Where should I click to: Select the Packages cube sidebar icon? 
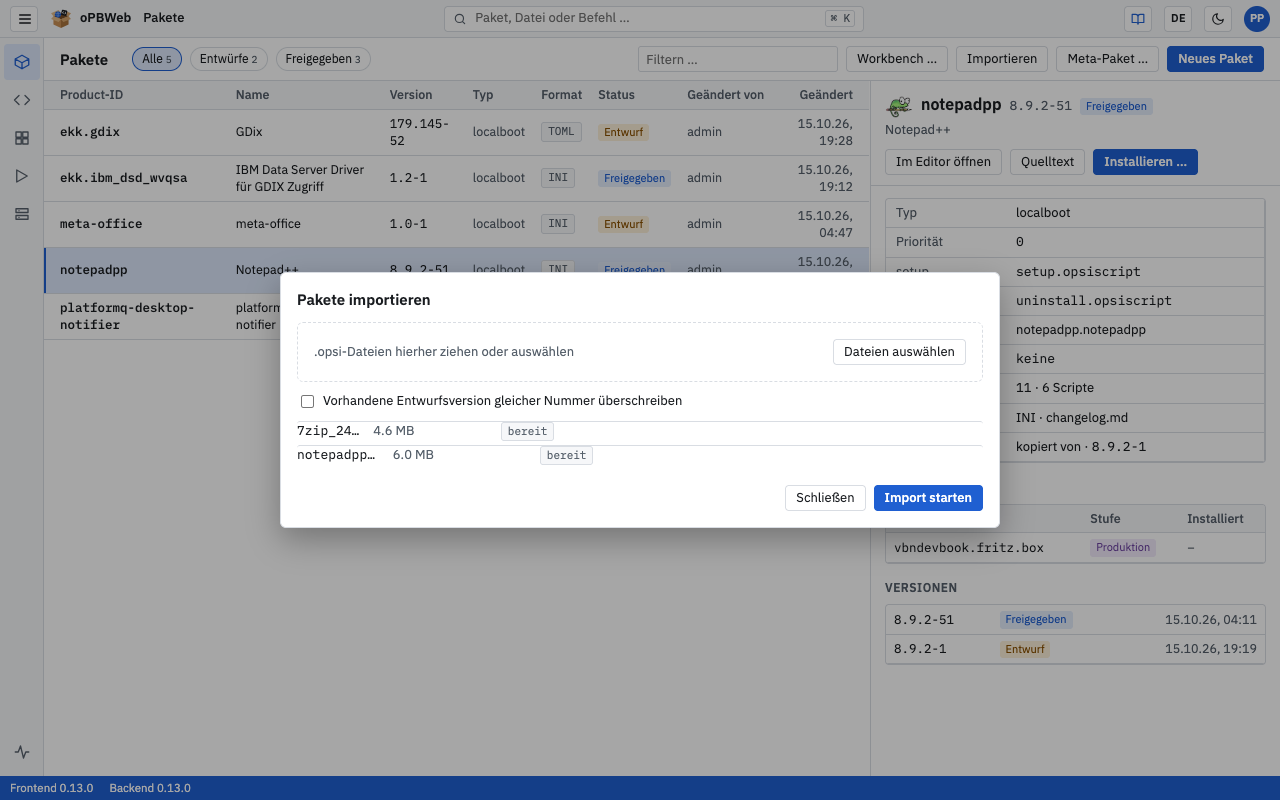tap(22, 62)
